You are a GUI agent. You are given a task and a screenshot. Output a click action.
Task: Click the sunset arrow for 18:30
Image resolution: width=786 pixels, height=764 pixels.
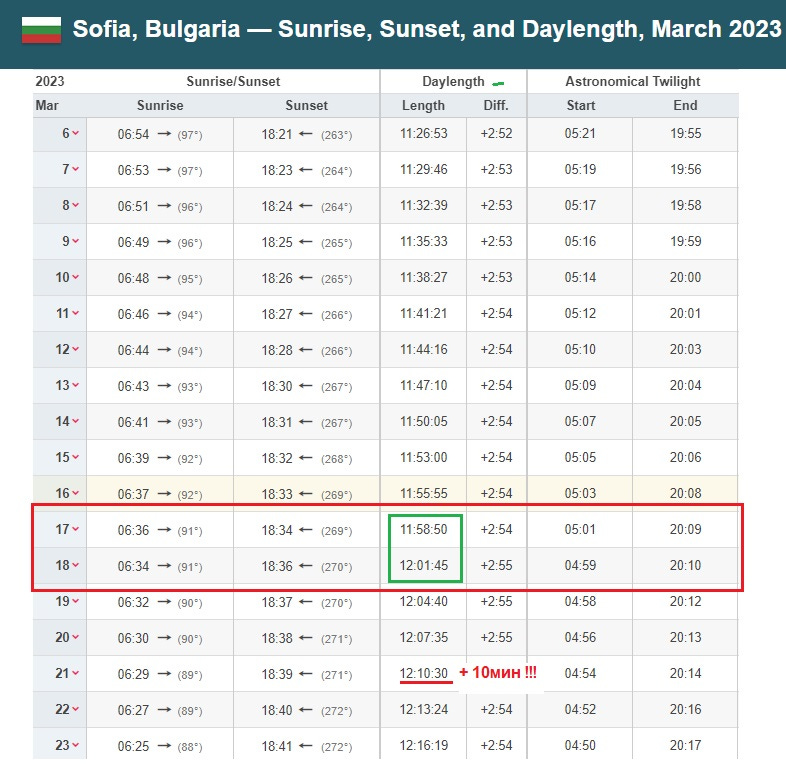pyautogui.click(x=306, y=386)
